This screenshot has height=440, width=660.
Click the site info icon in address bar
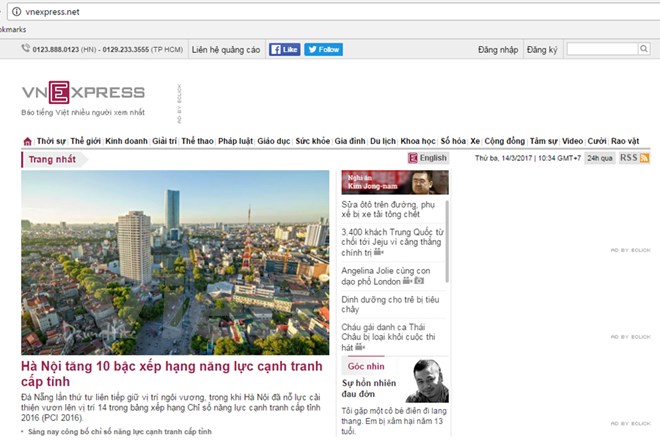tap(8, 12)
